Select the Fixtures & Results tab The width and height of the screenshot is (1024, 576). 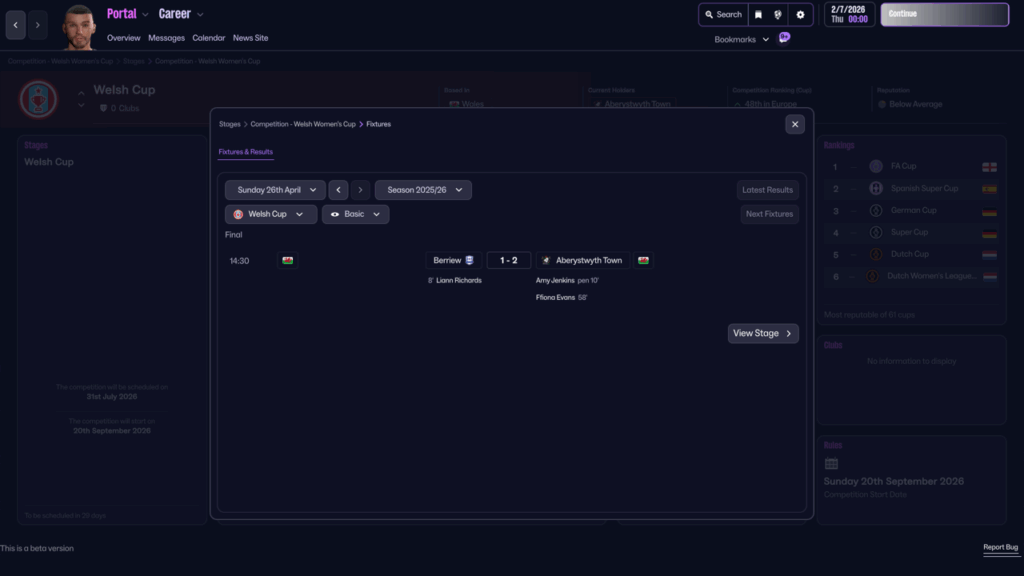coord(246,152)
